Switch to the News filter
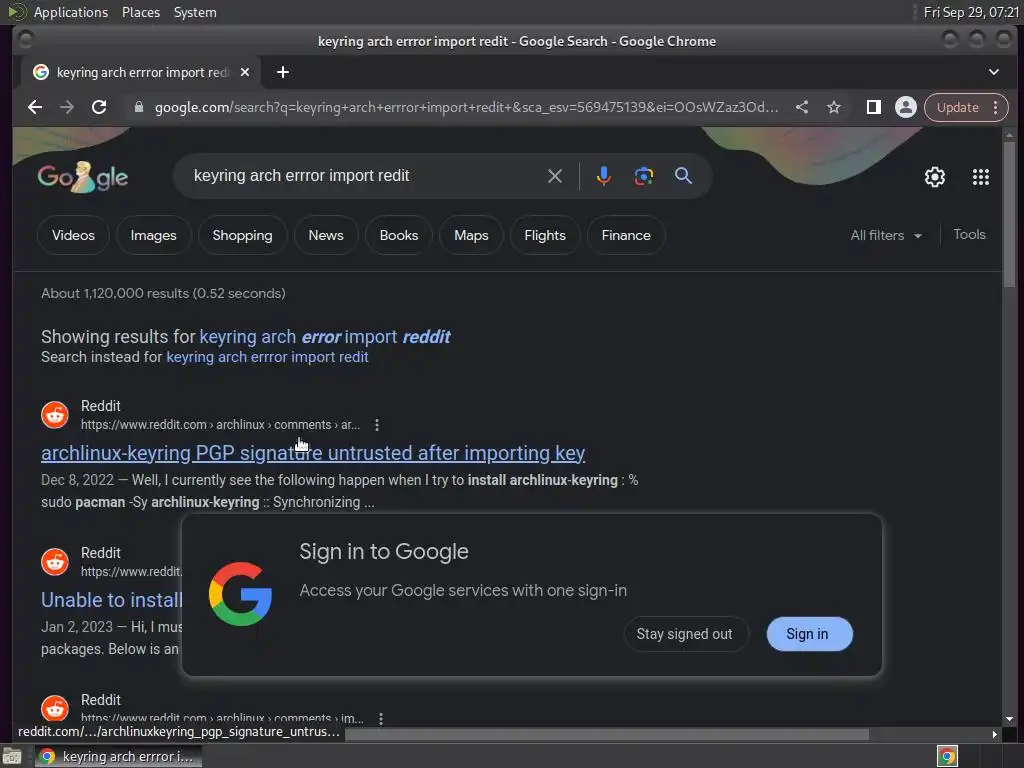The image size is (1024, 768). pyautogui.click(x=326, y=235)
